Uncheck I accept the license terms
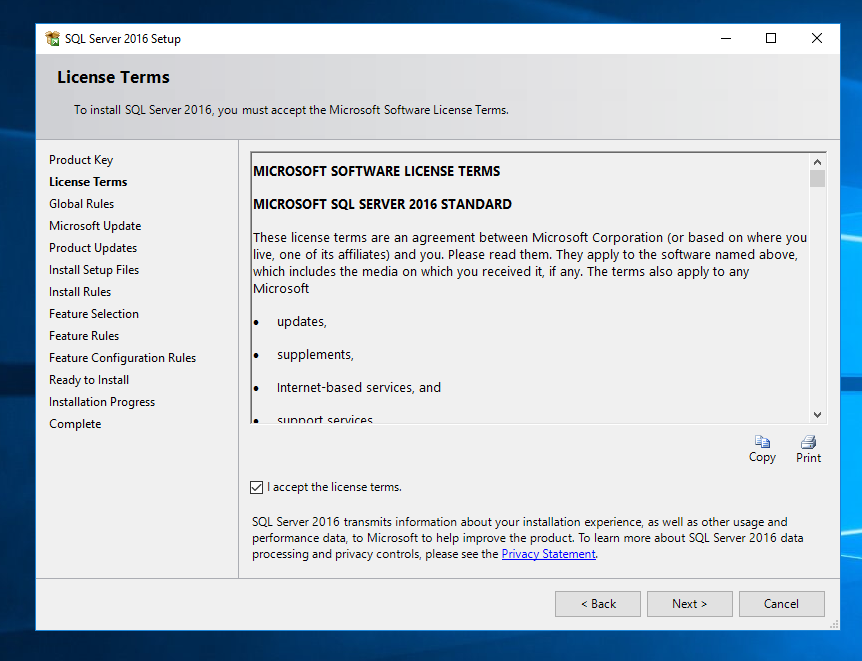 [x=257, y=487]
